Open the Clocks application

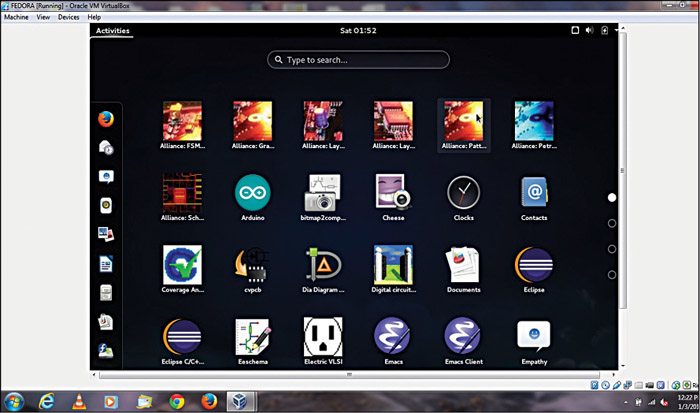463,191
